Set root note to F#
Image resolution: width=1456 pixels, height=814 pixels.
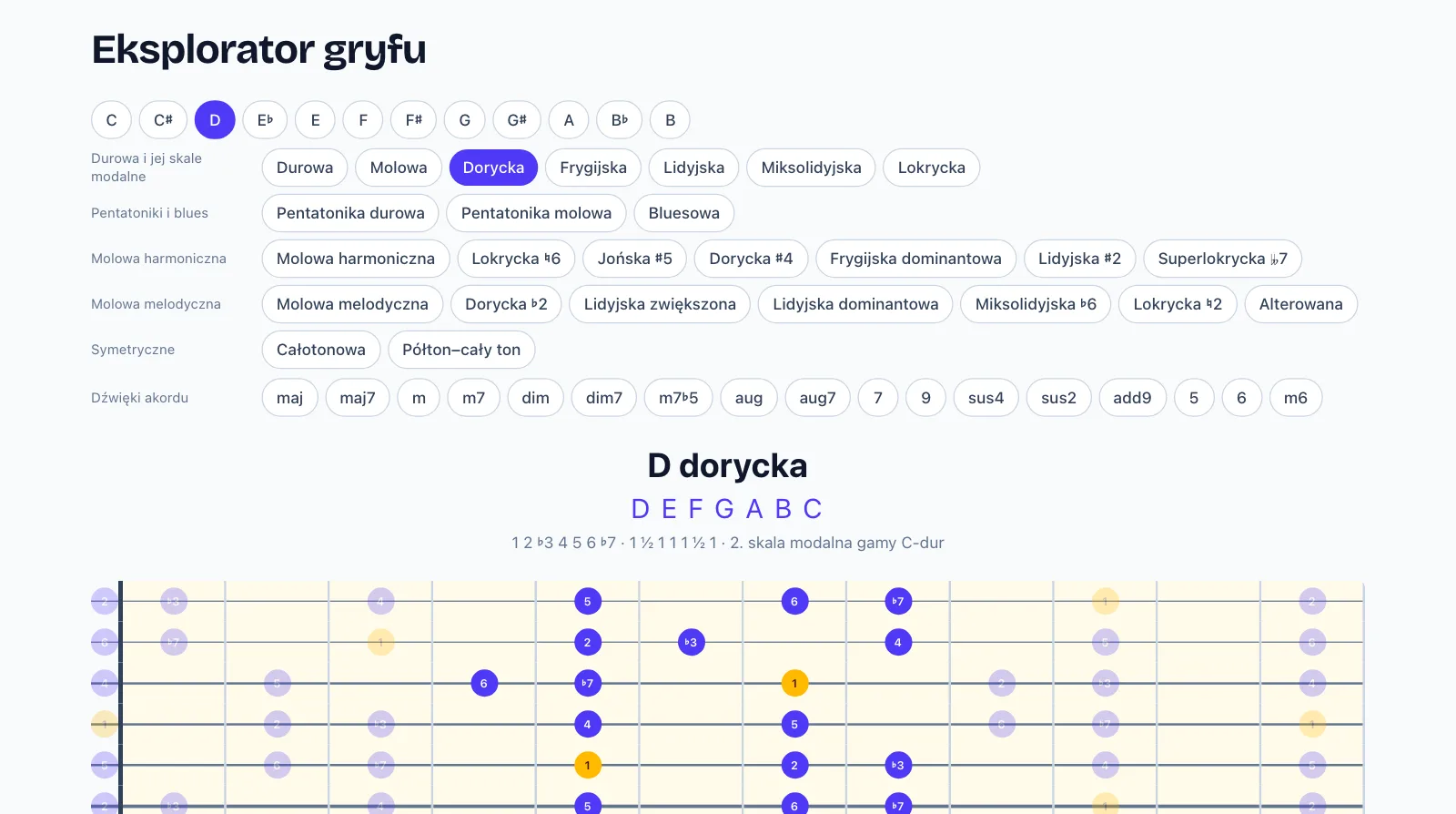(x=413, y=120)
